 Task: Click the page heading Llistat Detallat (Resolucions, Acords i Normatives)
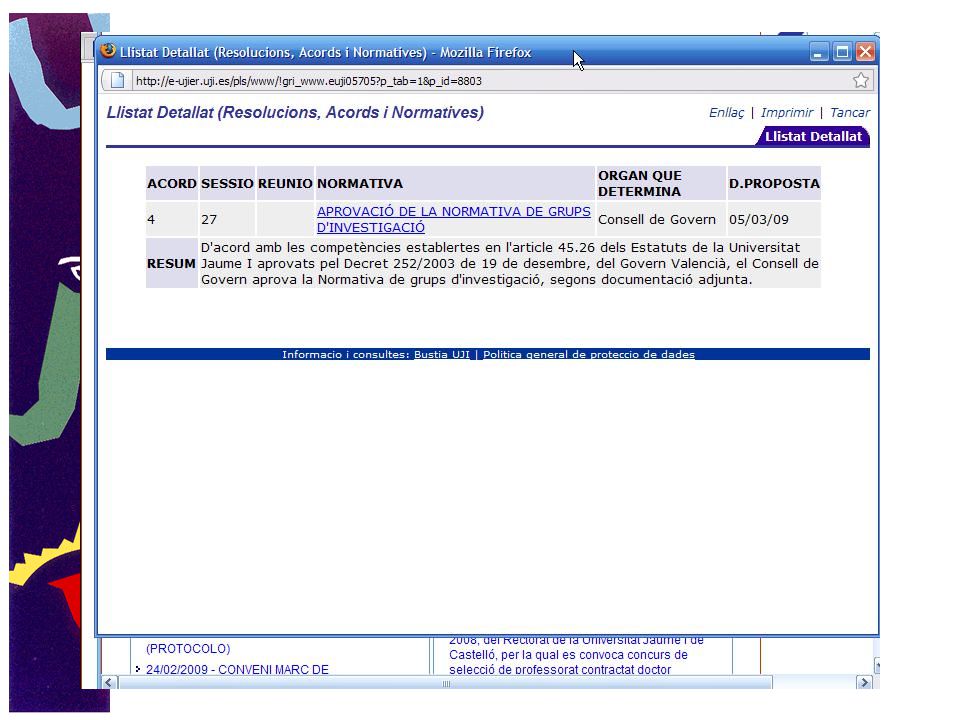(295, 113)
